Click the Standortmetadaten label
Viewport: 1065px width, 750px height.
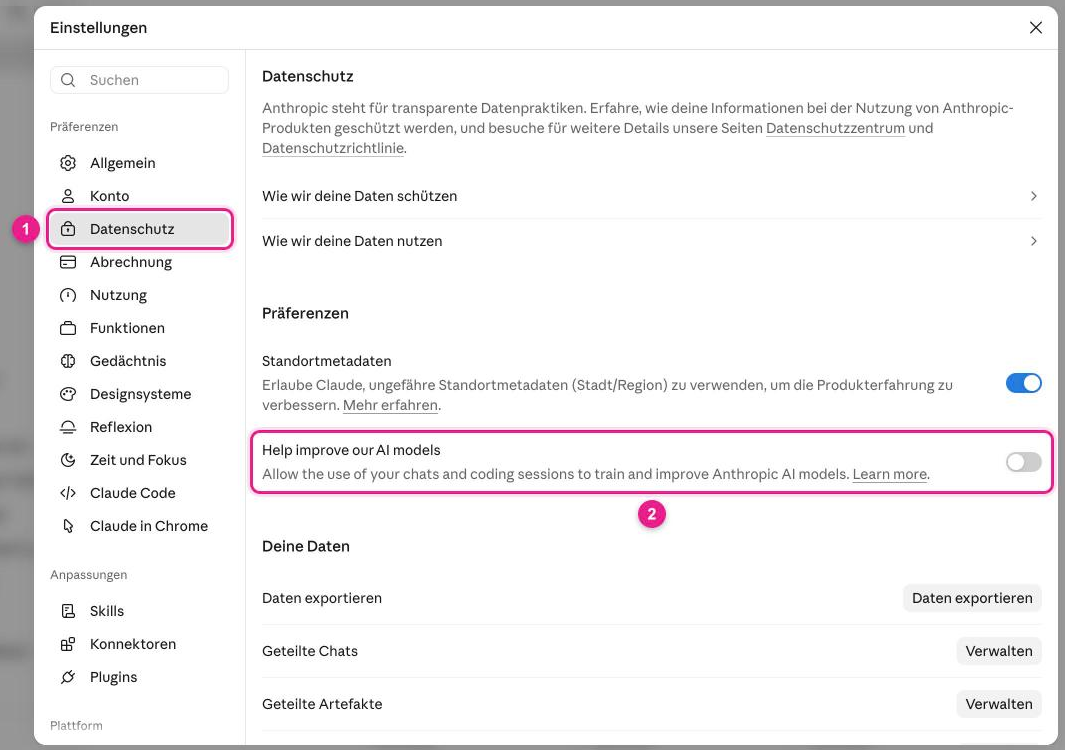327,361
